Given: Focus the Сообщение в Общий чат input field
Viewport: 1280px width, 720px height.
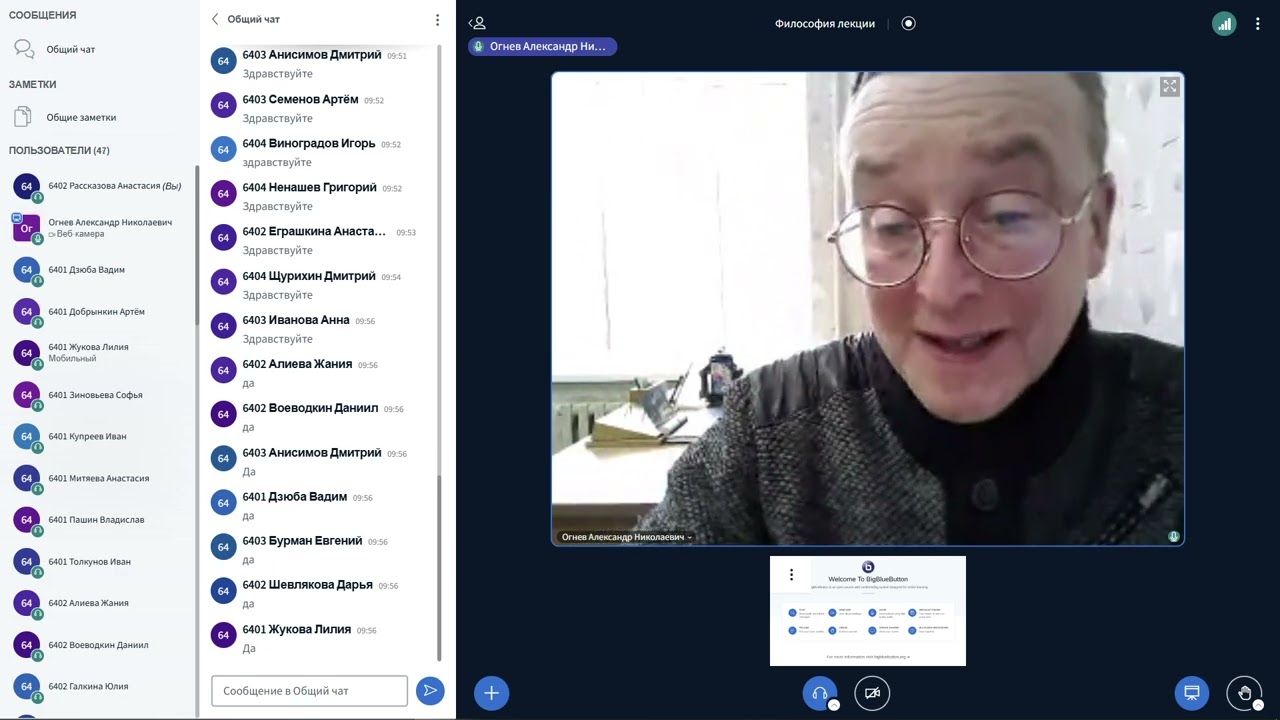Looking at the screenshot, I should click(309, 691).
